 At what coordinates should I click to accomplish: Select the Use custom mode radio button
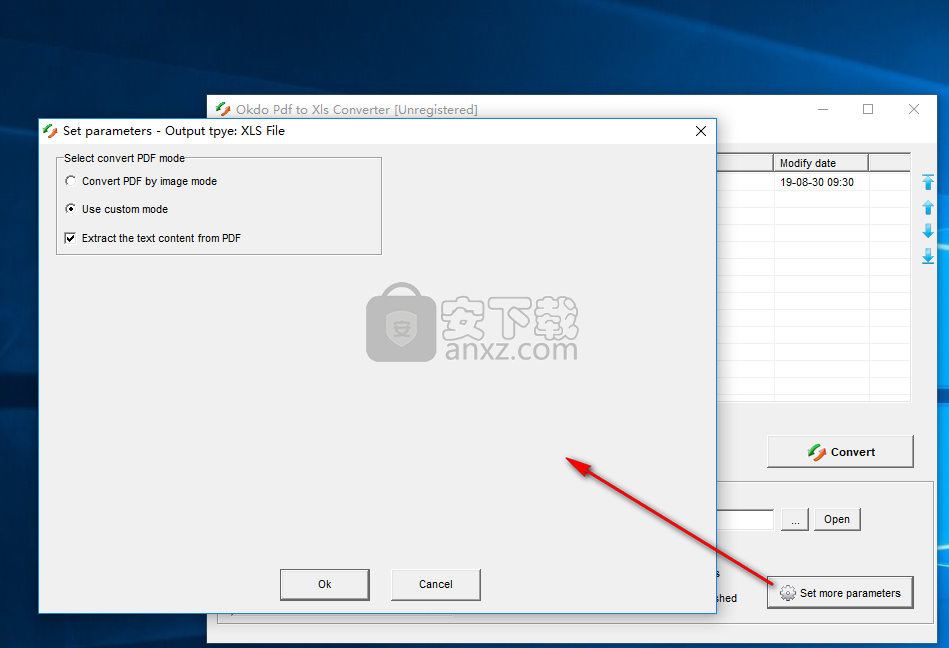click(71, 209)
